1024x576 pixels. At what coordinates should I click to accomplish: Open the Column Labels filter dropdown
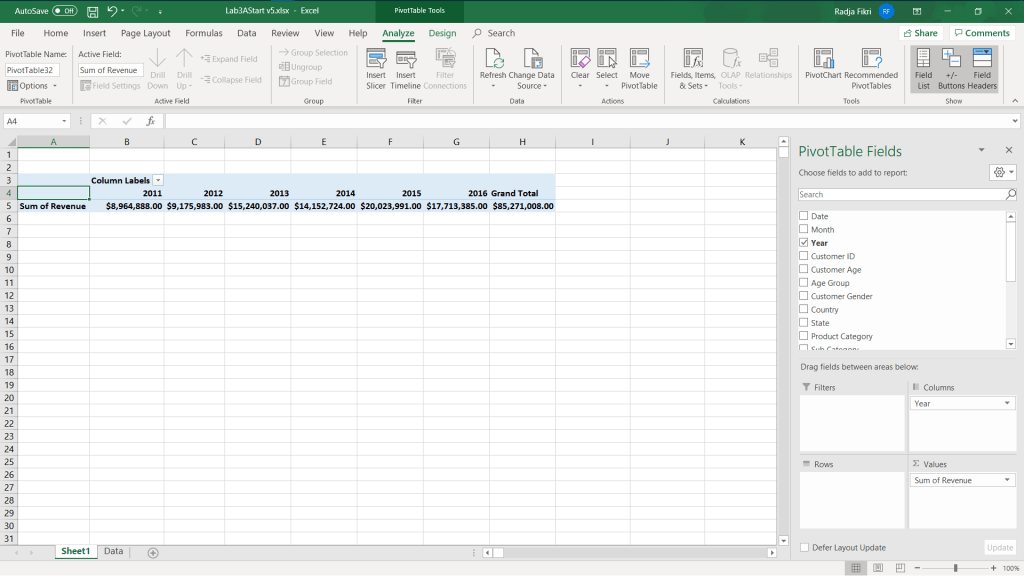(158, 181)
